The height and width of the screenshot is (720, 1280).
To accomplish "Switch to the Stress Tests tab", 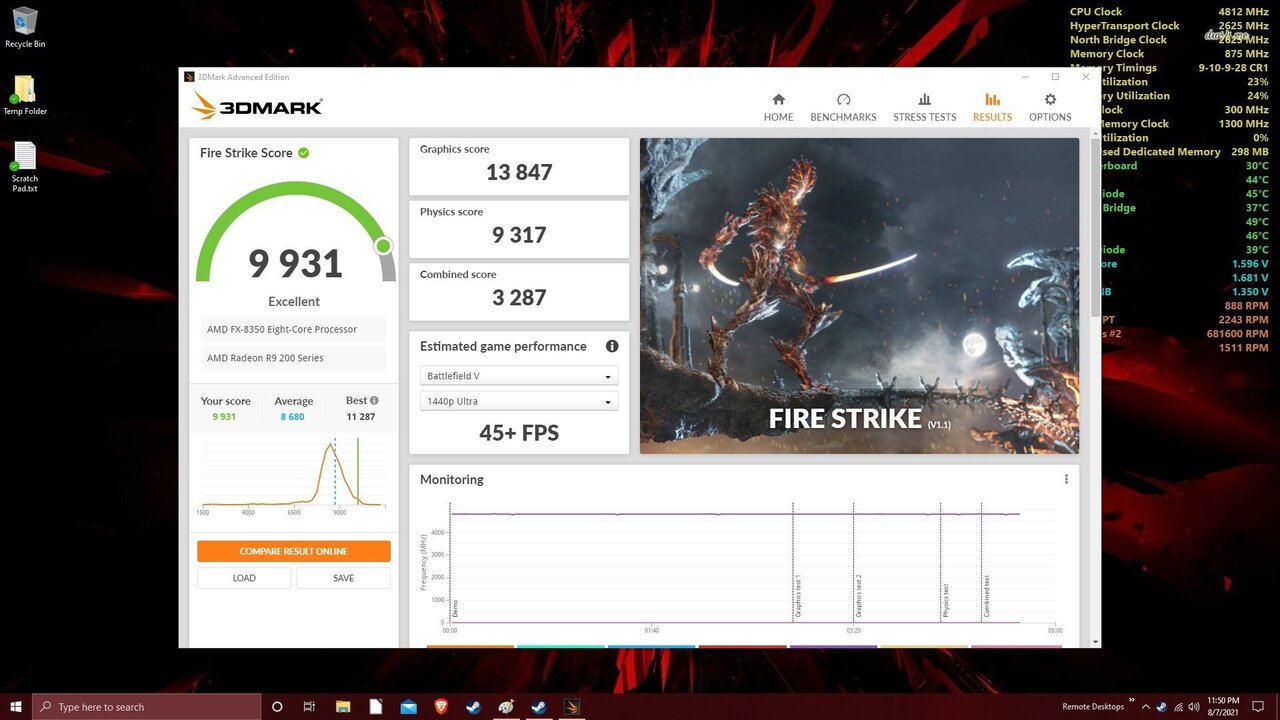I will (x=924, y=107).
